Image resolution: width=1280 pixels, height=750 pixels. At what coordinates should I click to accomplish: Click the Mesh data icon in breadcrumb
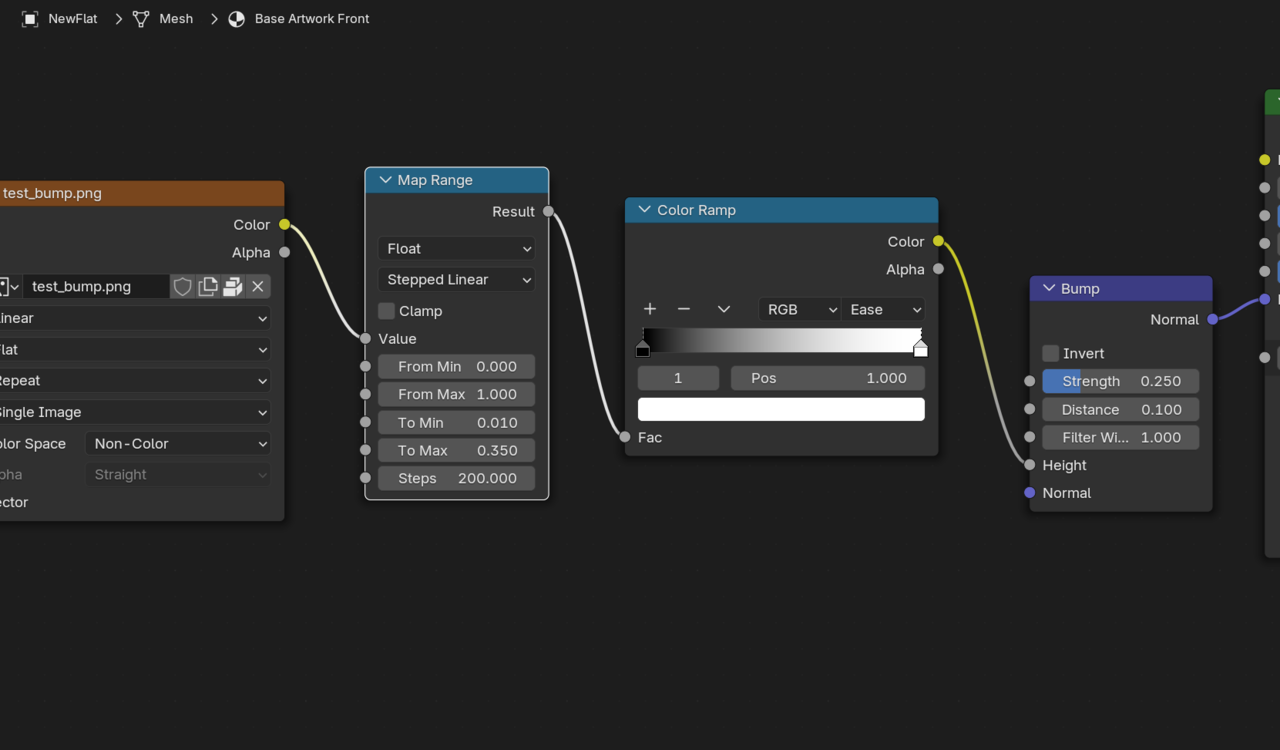point(141,19)
